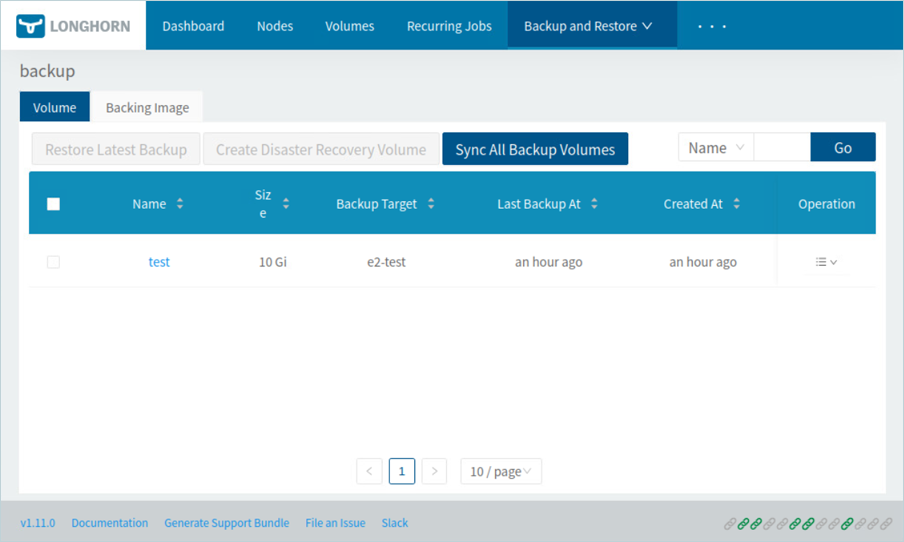Switch to the Backing Image tab
The height and width of the screenshot is (542, 904).
[147, 108]
